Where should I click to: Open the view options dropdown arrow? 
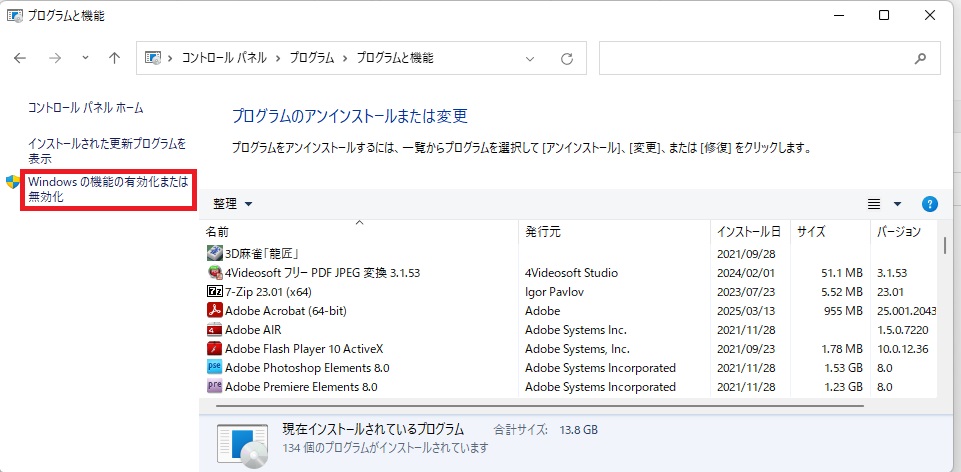coord(897,204)
